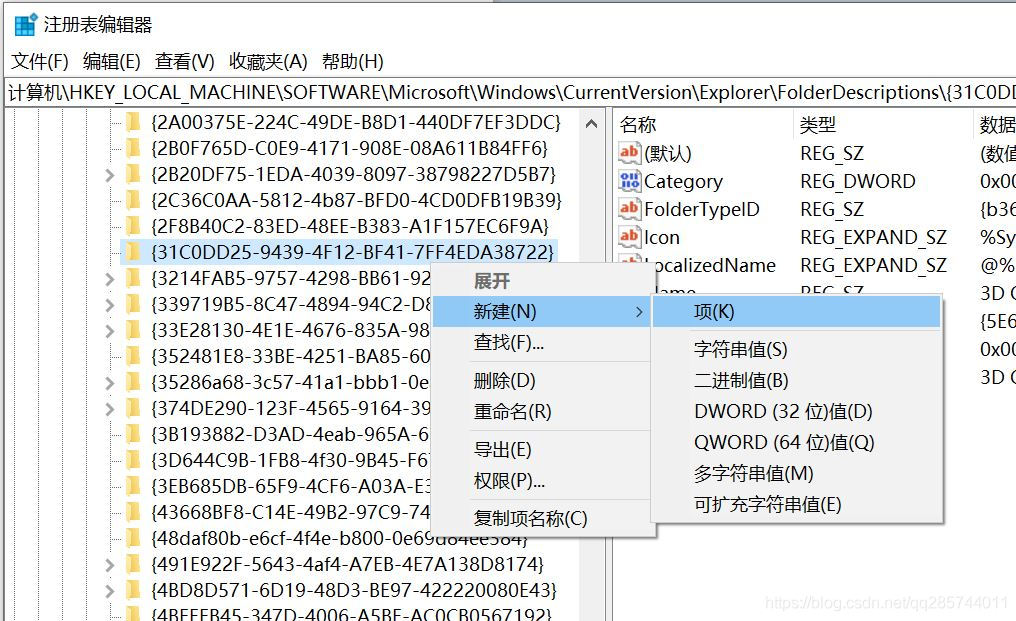Select folder icon of {2F8B40C2-83ED-48EE-B383-A1F157EC6F9A}
The width and height of the screenshot is (1016, 621).
pyautogui.click(x=133, y=226)
